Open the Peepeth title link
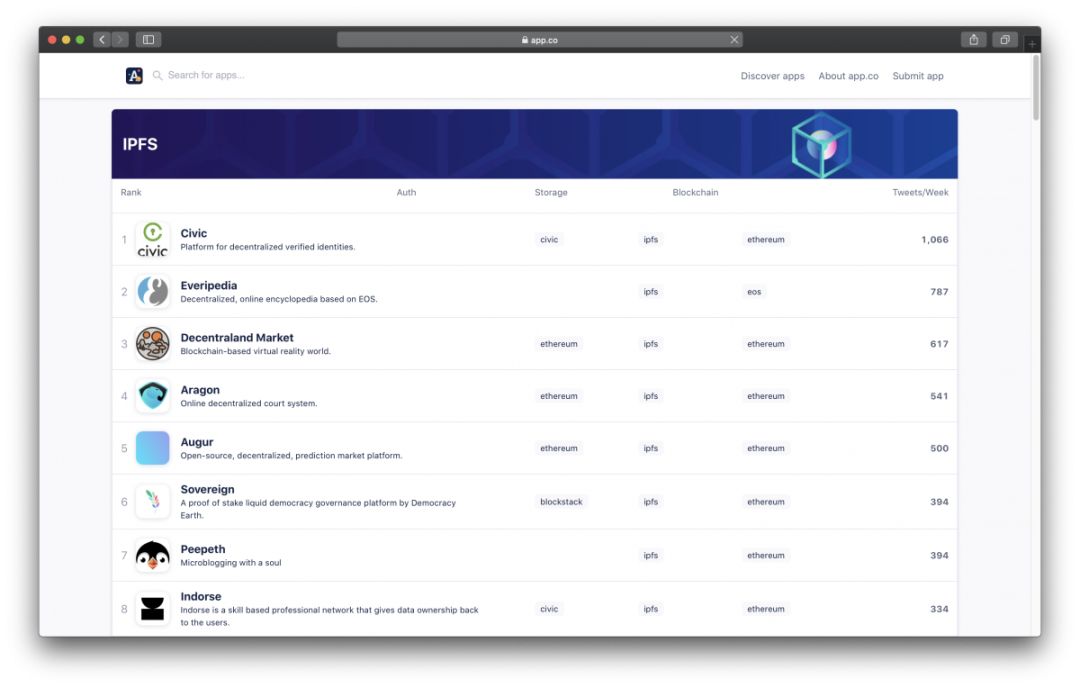The width and height of the screenshot is (1080, 688). click(x=202, y=549)
